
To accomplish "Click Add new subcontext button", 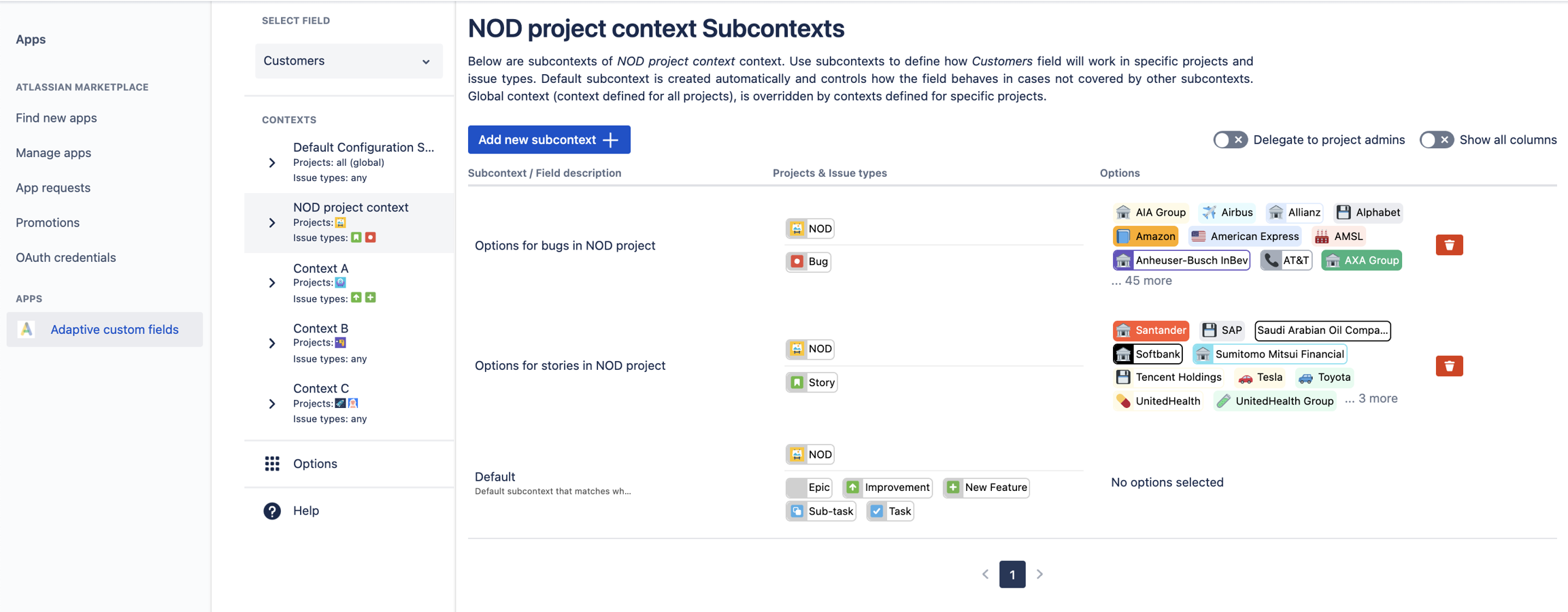I will coord(548,139).
